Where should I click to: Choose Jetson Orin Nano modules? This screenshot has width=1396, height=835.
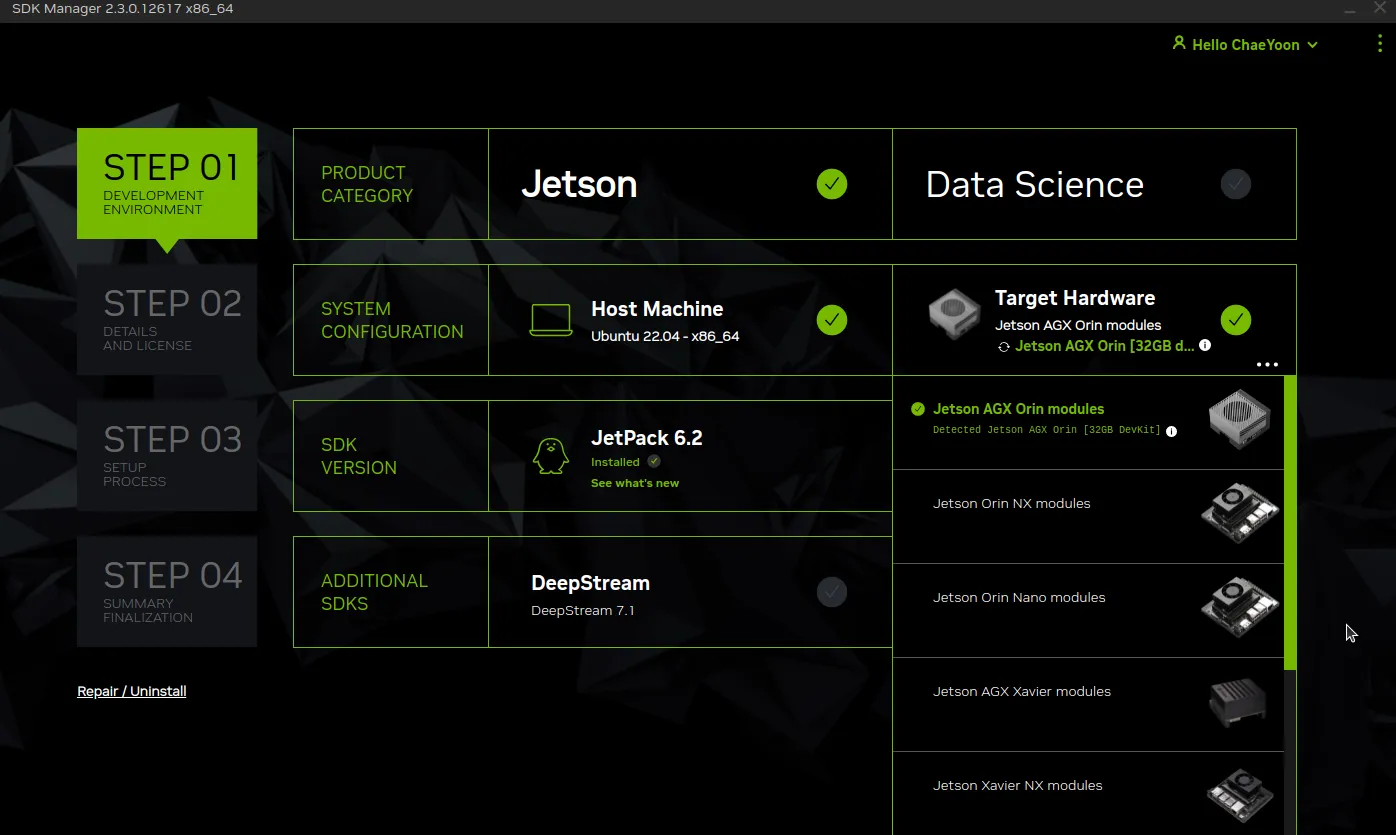[x=1088, y=610]
